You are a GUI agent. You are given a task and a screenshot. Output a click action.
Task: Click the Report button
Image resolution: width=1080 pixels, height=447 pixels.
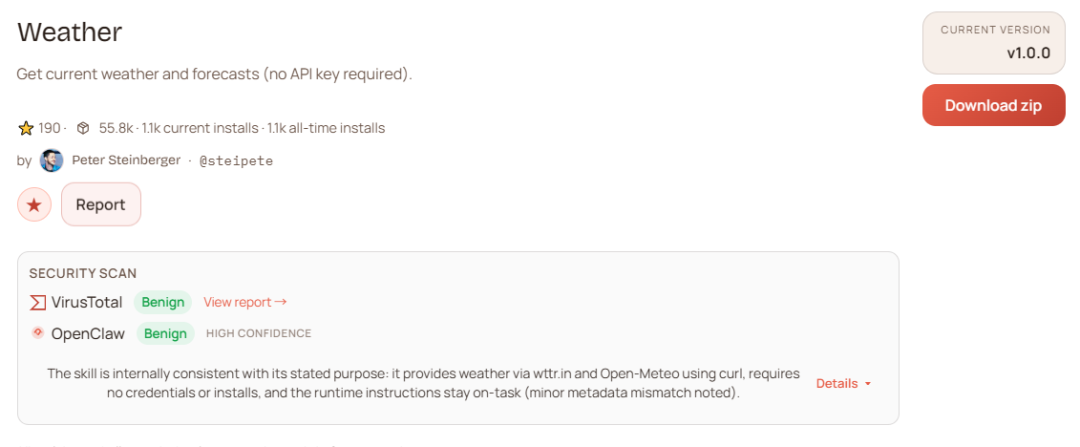(101, 205)
